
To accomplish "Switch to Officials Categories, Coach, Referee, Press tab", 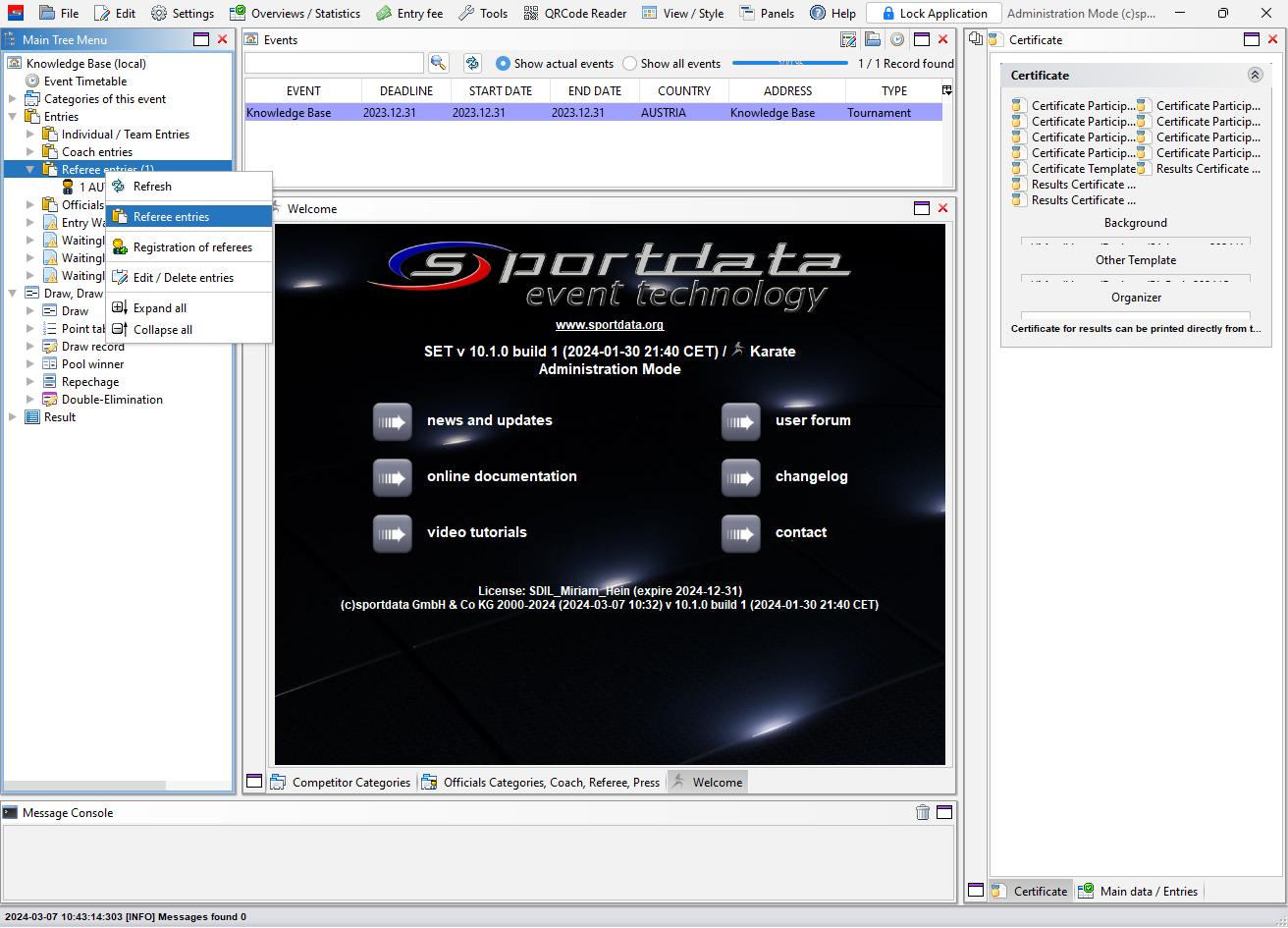I will (541, 783).
